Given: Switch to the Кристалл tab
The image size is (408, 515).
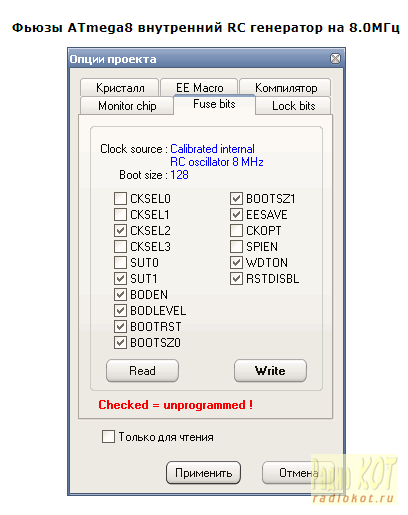Looking at the screenshot, I should coord(119,87).
